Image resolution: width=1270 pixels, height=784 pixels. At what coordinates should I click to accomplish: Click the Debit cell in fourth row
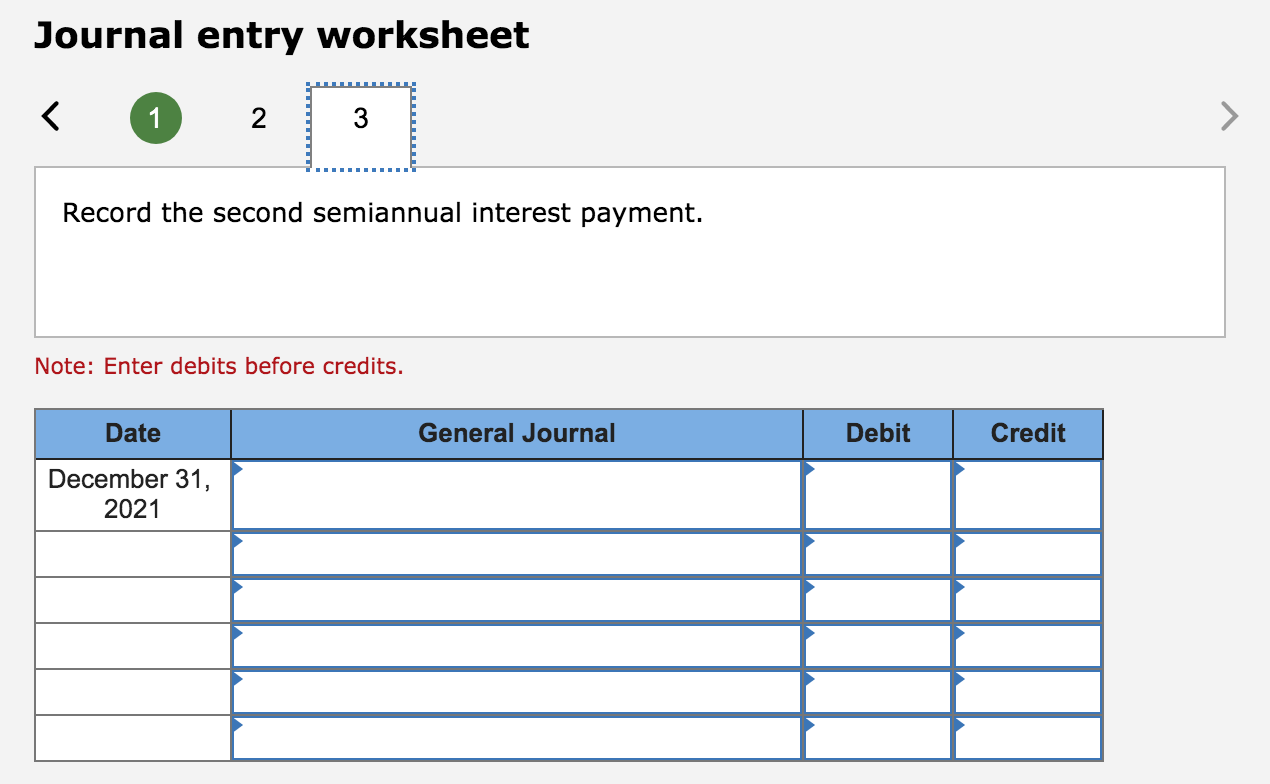(878, 646)
